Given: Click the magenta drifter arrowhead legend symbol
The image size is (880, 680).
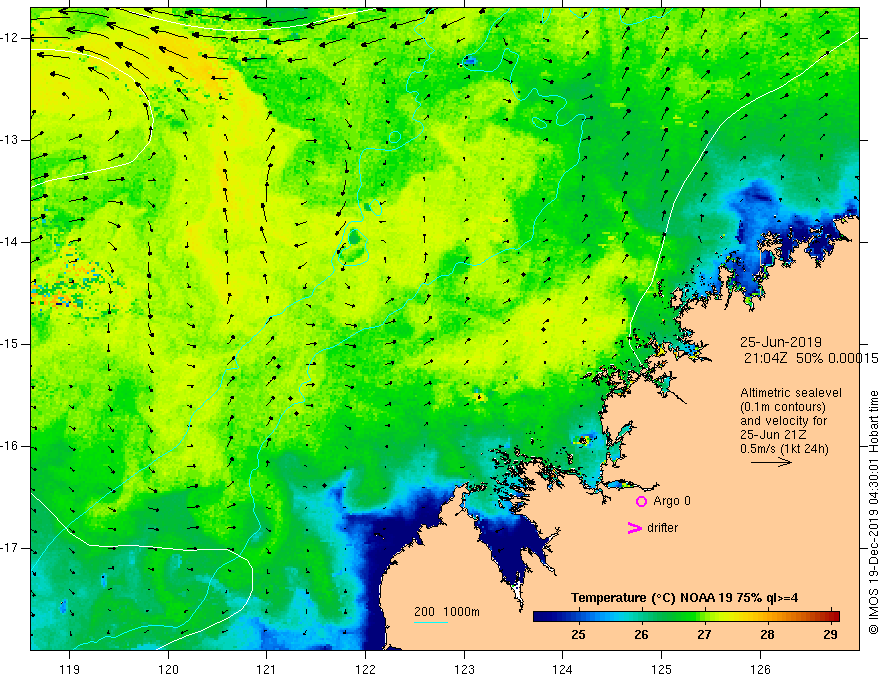Looking at the screenshot, I should pos(635,528).
